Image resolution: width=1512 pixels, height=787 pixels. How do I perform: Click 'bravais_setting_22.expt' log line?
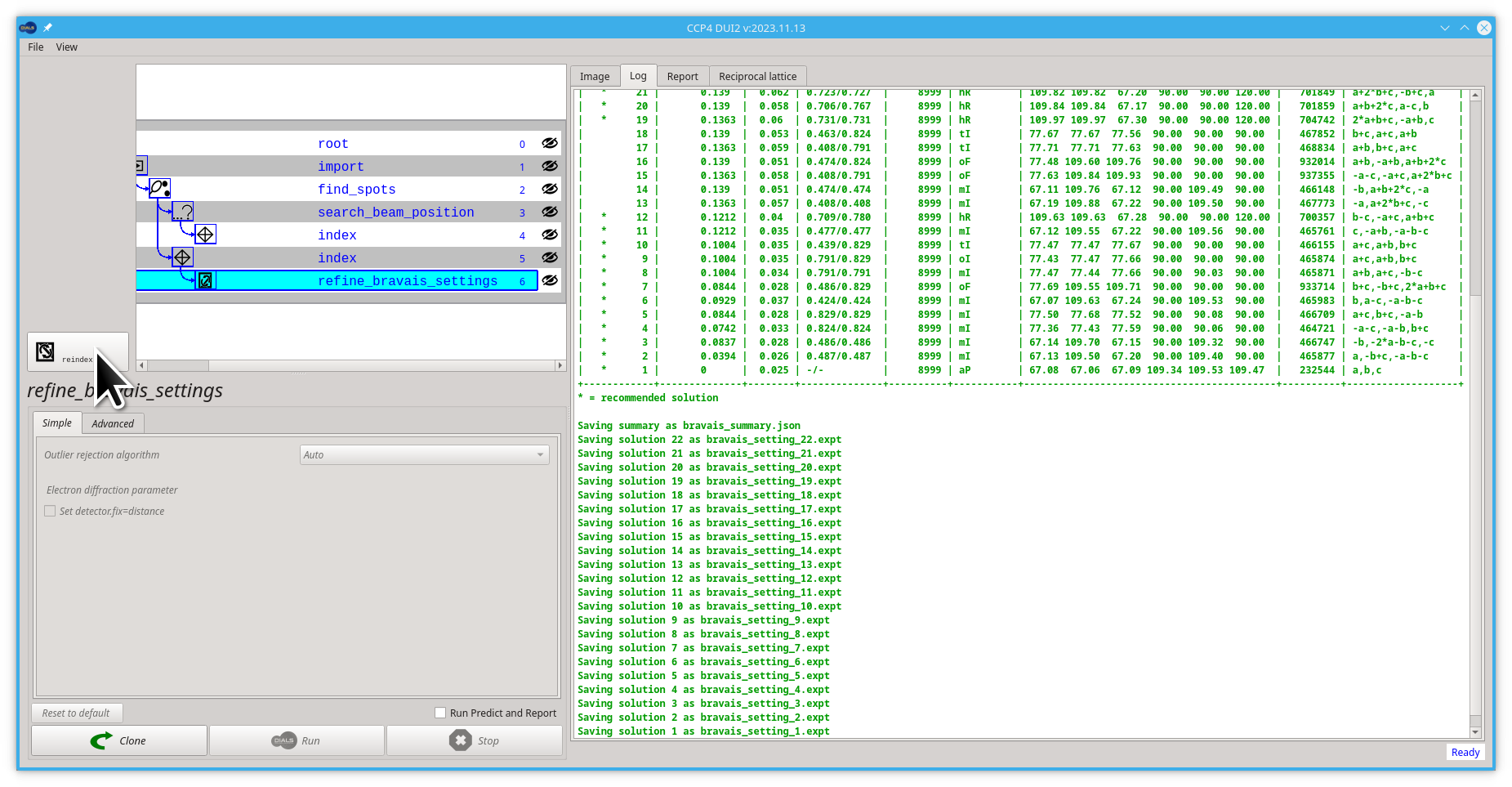(x=709, y=440)
